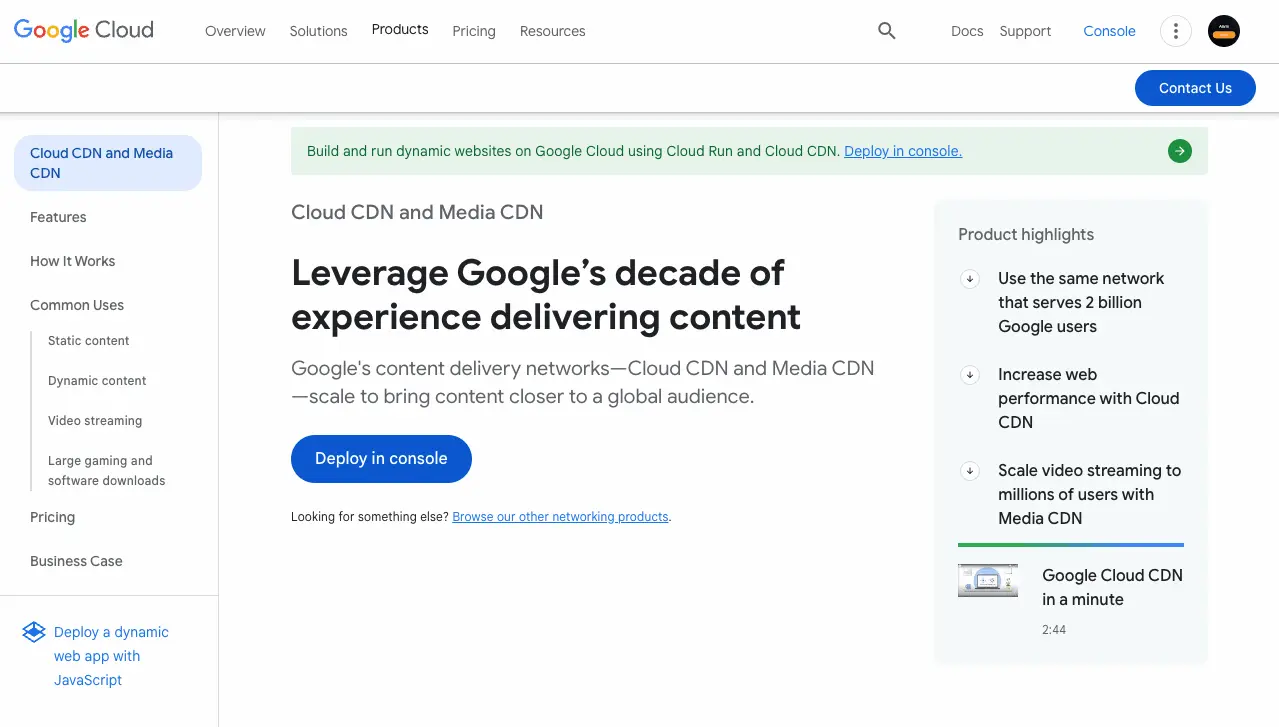The width and height of the screenshot is (1279, 727).
Task: Select Static content in sidebar
Action: point(89,341)
